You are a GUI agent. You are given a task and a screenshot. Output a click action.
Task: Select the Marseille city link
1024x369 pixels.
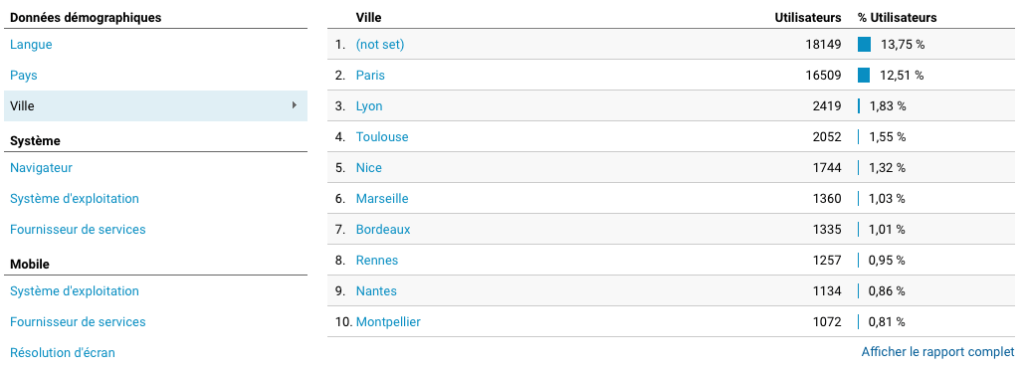pos(382,198)
